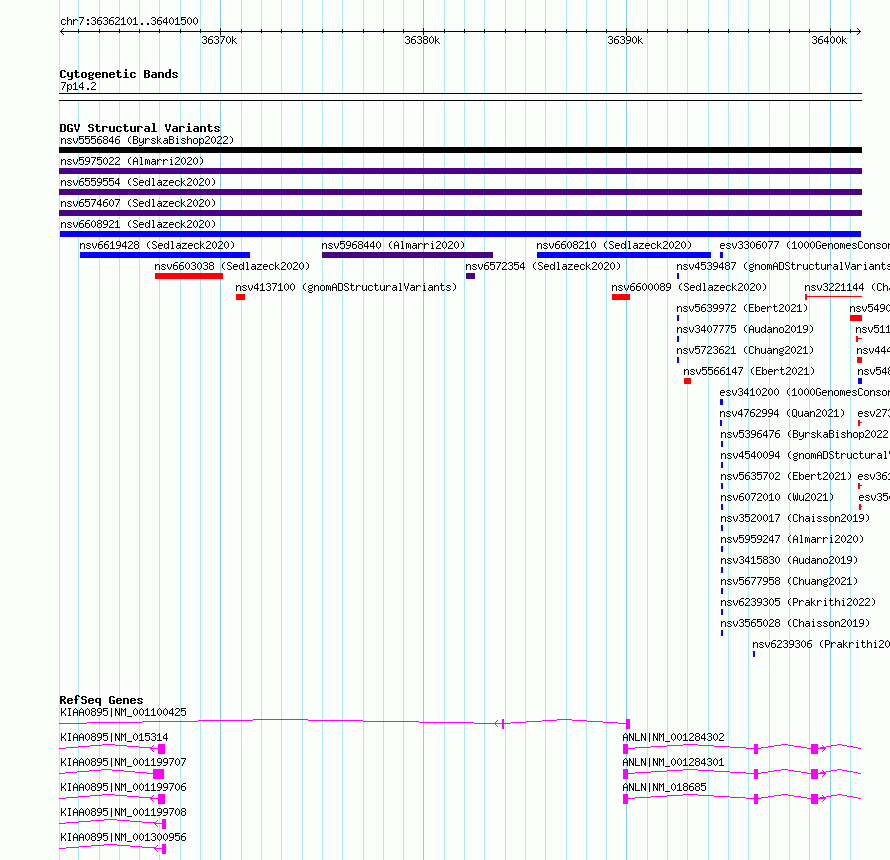Open label nsv3520017 (Chaisson2019)
The width and height of the screenshot is (890, 860).
tap(795, 518)
